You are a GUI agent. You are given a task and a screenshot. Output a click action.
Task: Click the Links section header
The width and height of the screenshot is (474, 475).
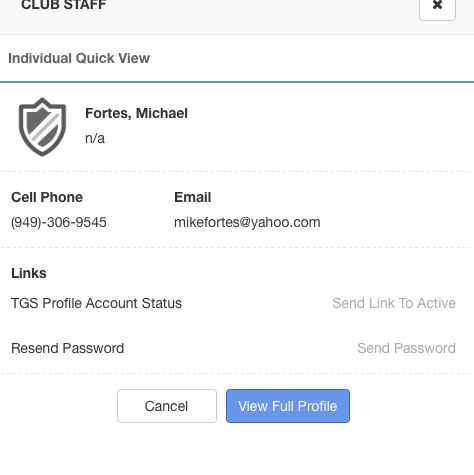pos(29,273)
